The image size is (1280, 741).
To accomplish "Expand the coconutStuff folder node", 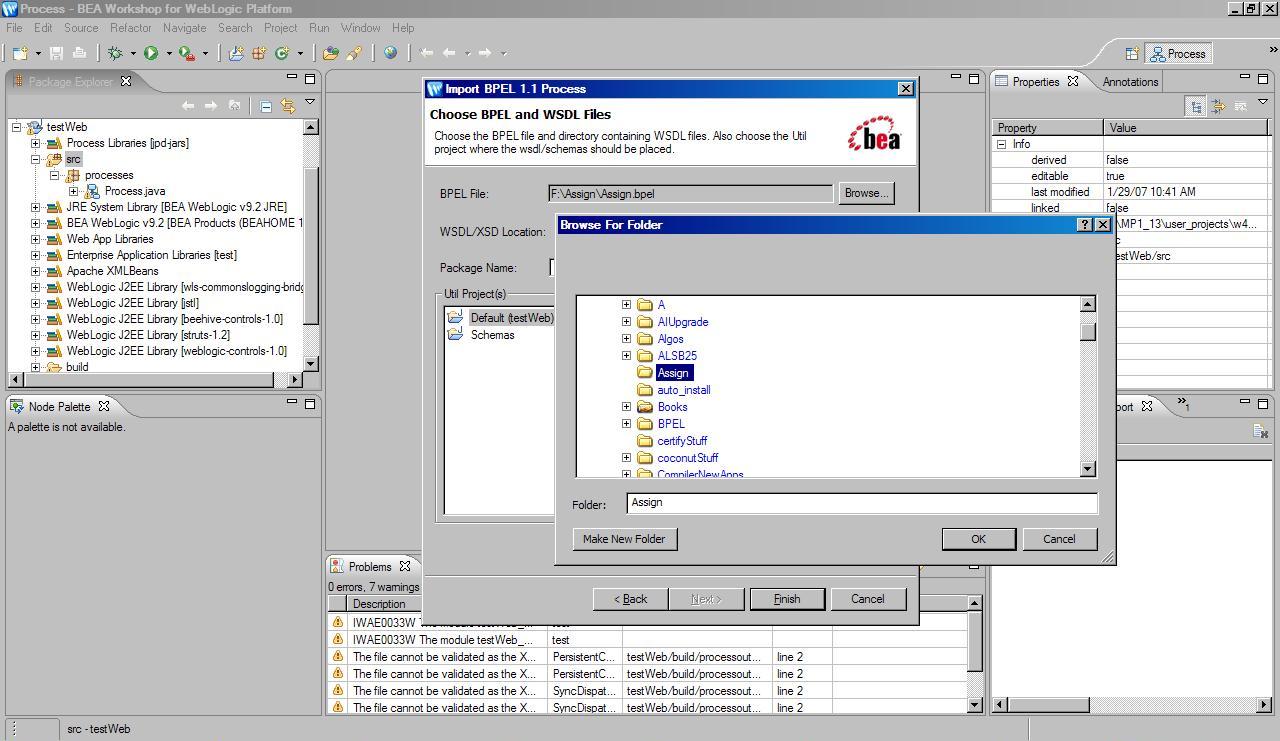I will (x=627, y=458).
